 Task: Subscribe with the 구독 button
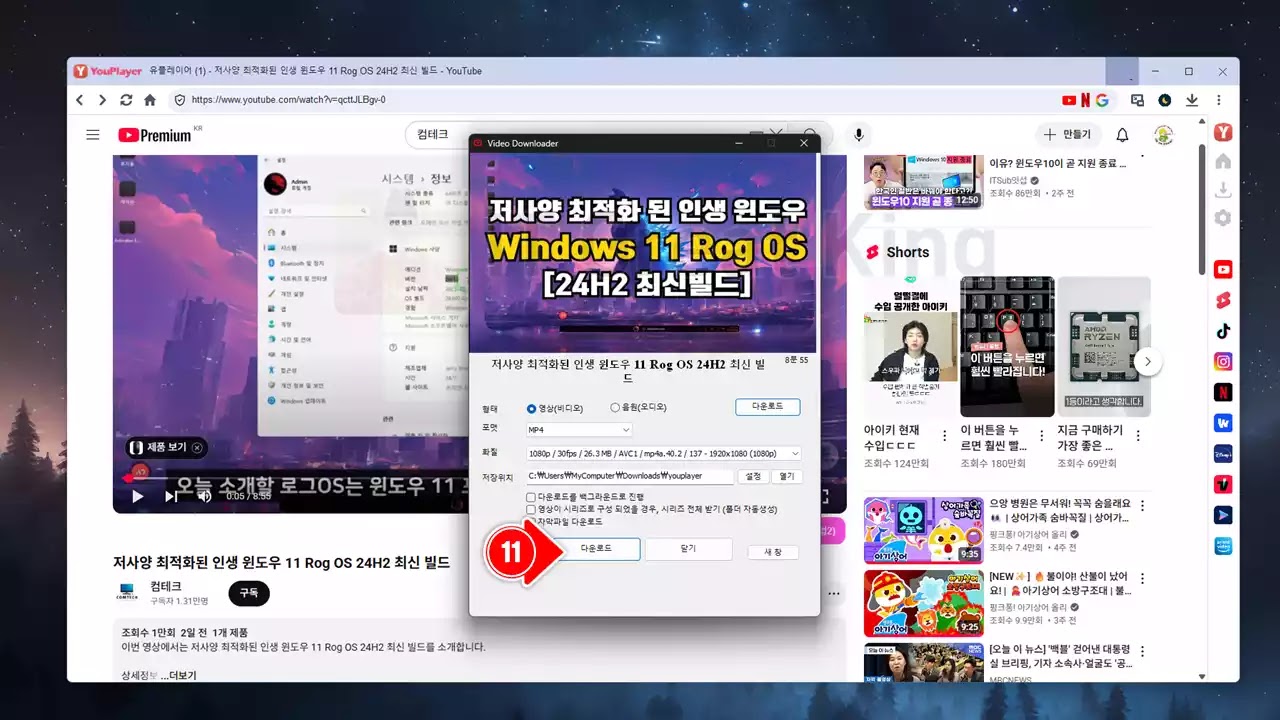pos(249,593)
